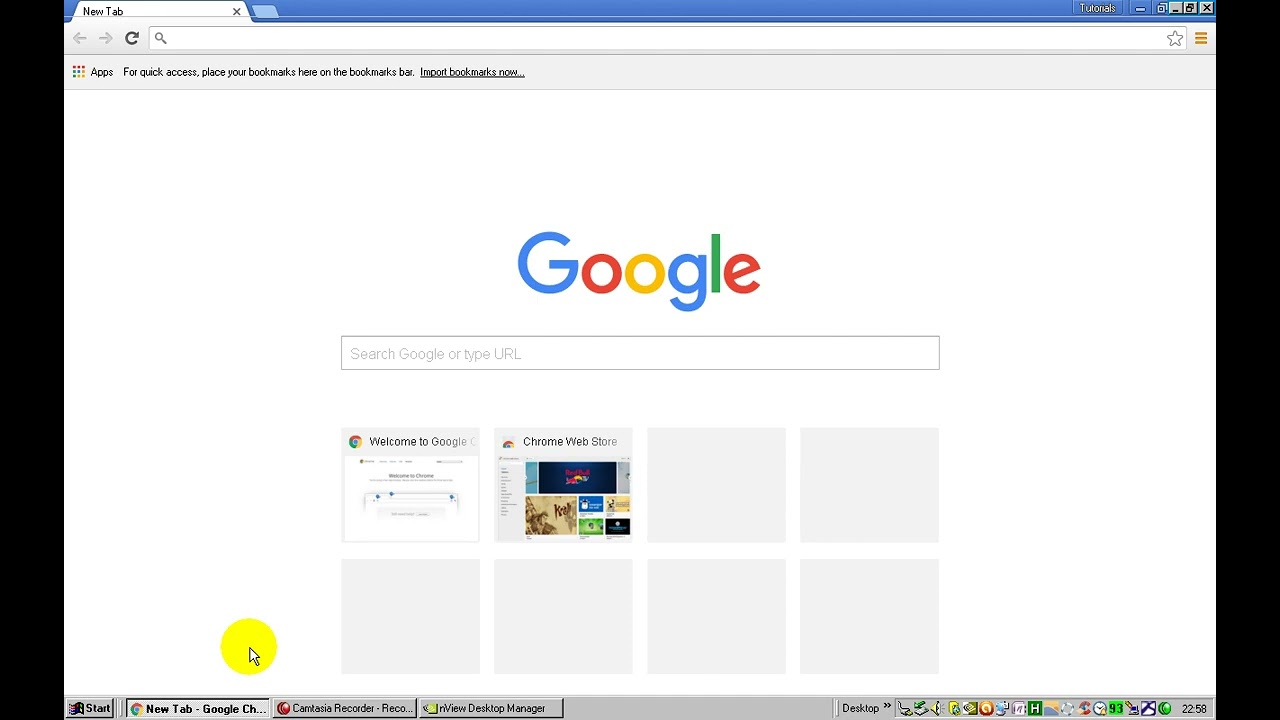Open the Windows Start menu
Image resolution: width=1280 pixels, height=720 pixels.
(90, 708)
